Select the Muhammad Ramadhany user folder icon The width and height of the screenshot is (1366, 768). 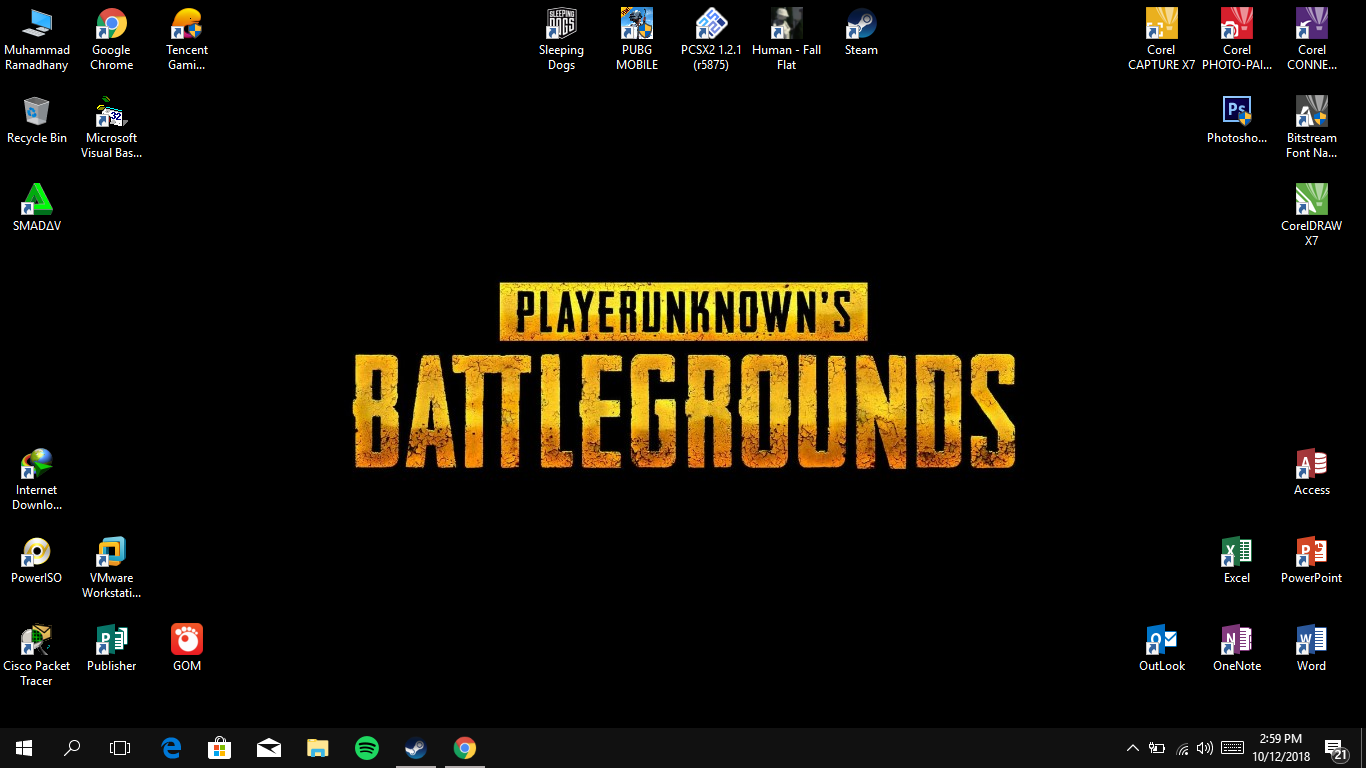point(37,40)
